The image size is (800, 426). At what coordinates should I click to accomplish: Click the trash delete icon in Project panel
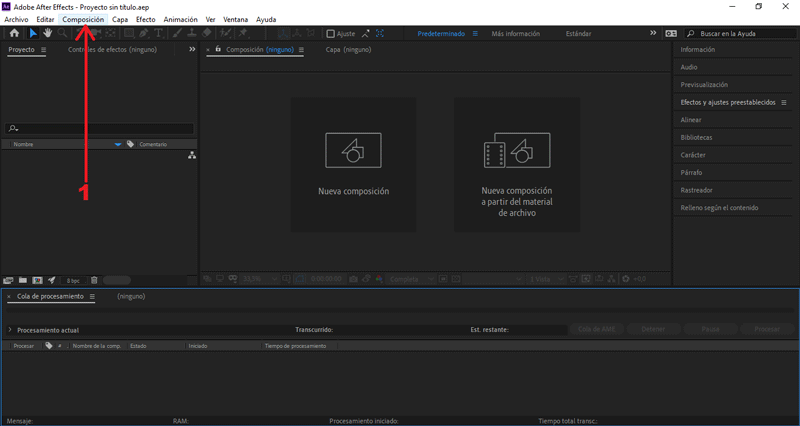94,280
